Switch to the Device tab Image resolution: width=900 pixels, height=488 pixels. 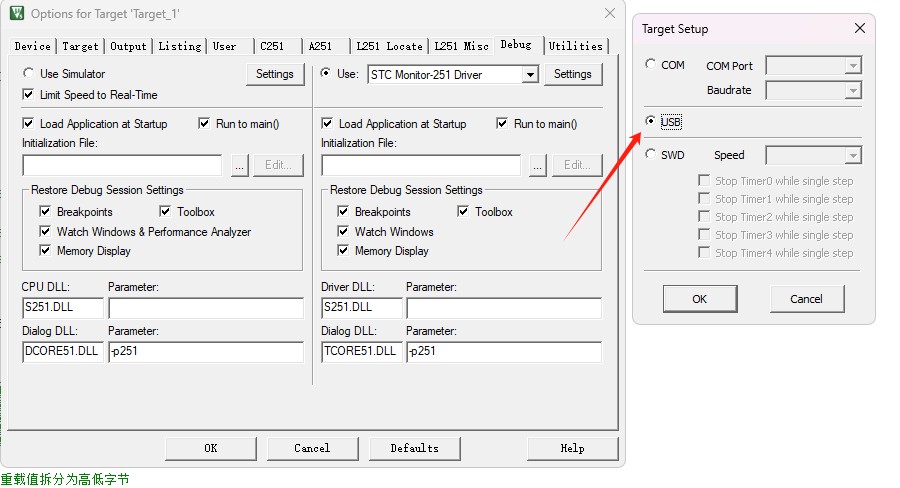[33, 47]
